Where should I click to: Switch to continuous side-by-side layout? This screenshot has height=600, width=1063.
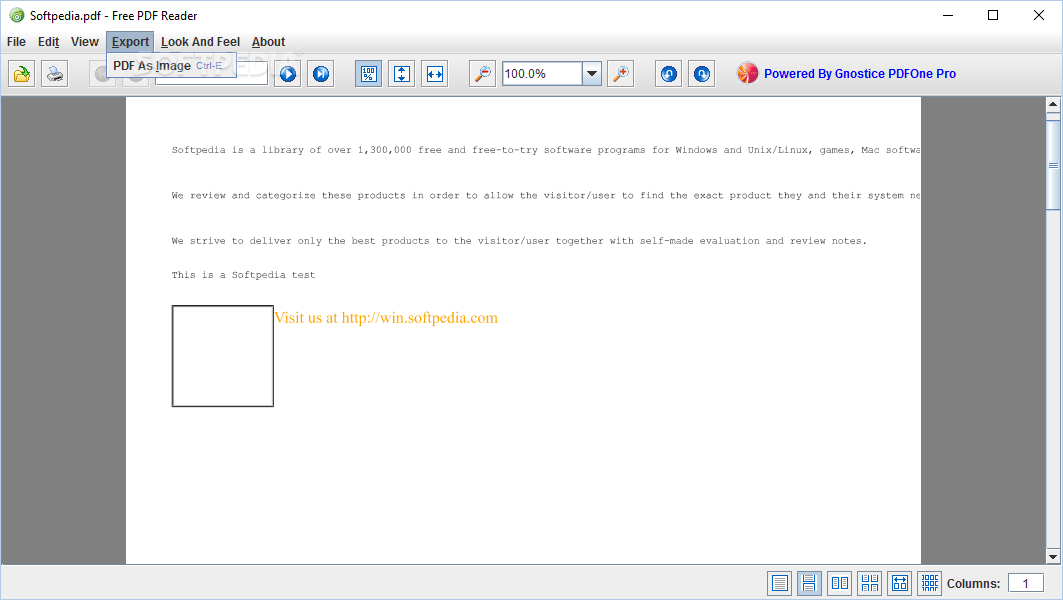(x=870, y=583)
